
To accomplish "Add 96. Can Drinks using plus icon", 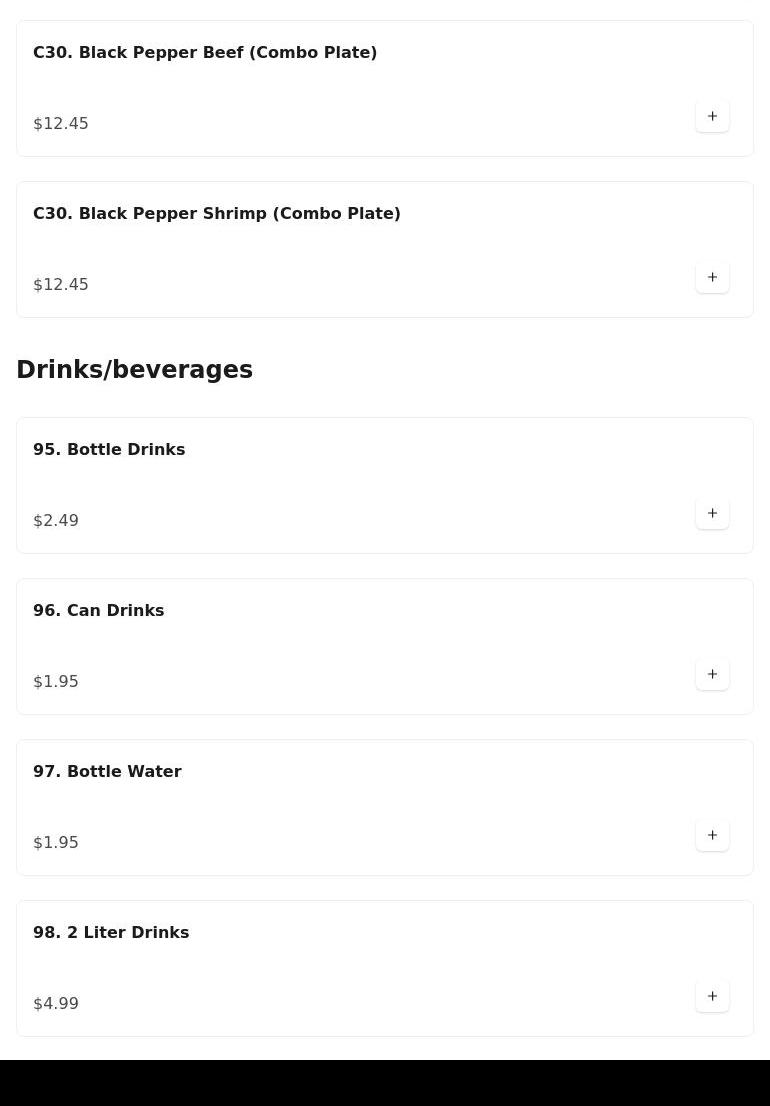I will 712,674.
